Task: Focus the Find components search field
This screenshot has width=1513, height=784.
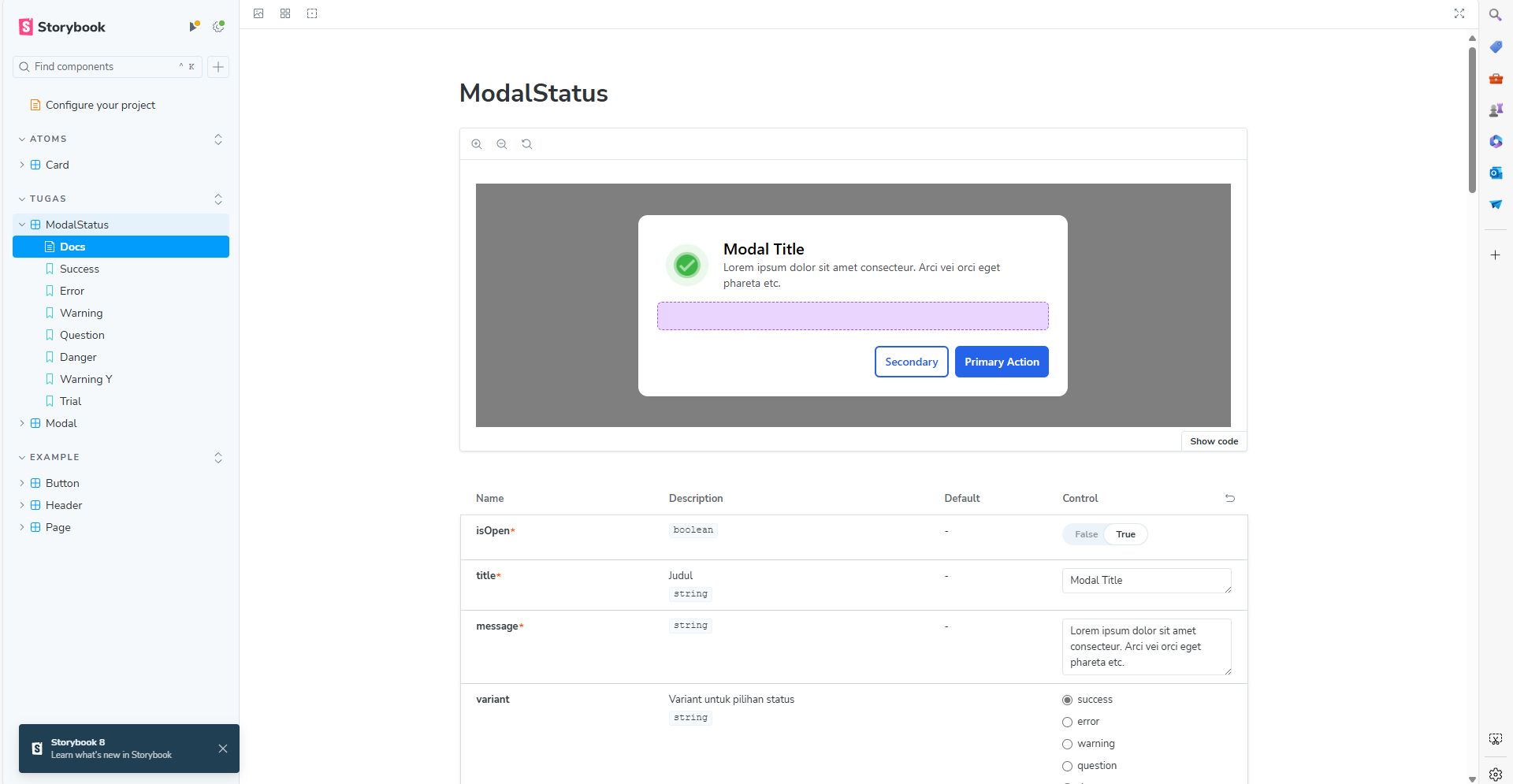Action: (x=108, y=67)
